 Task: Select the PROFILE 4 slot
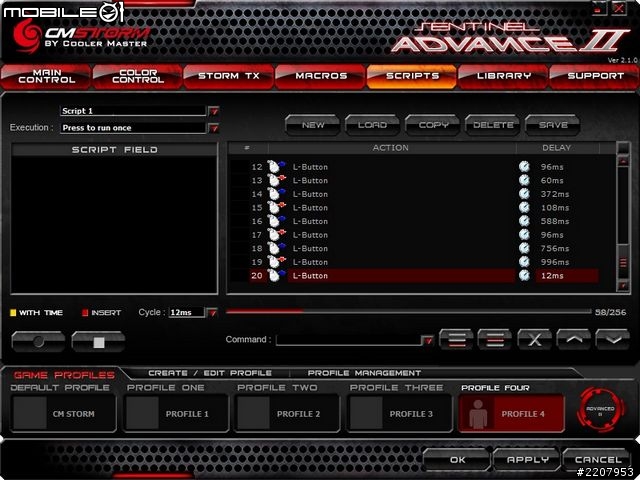[x=511, y=413]
